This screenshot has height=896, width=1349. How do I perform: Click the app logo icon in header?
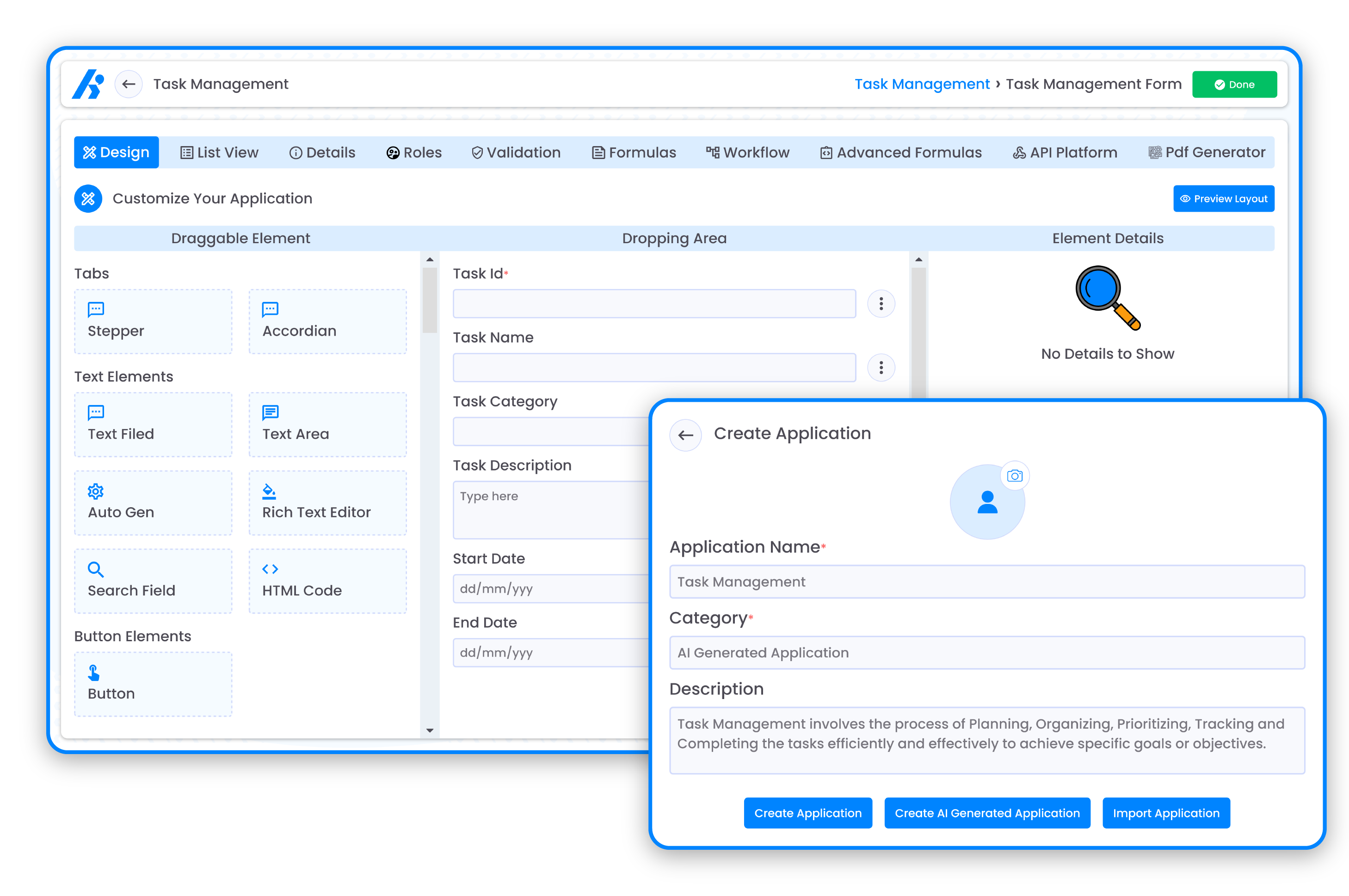tap(88, 84)
